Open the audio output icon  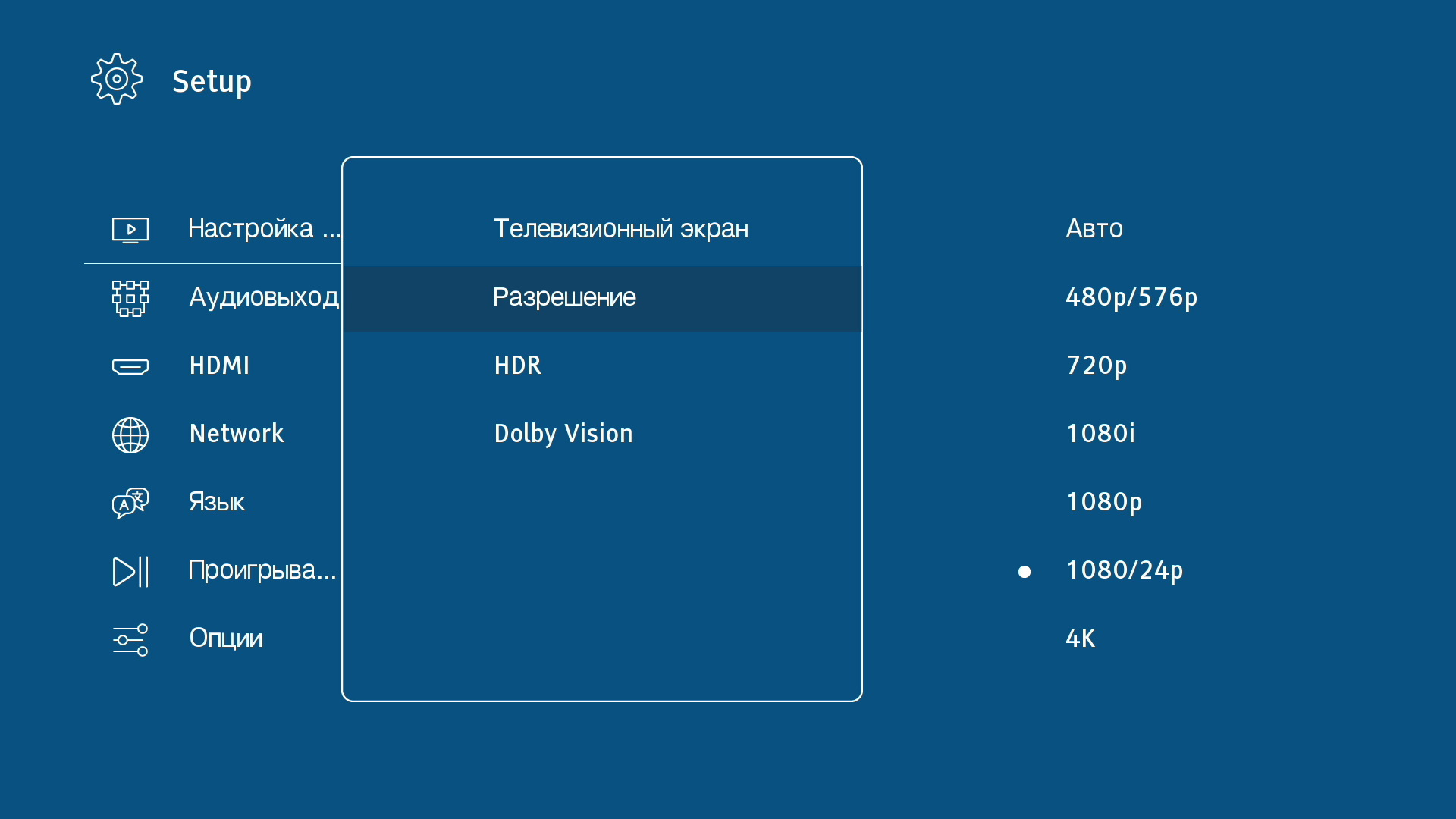(x=130, y=298)
